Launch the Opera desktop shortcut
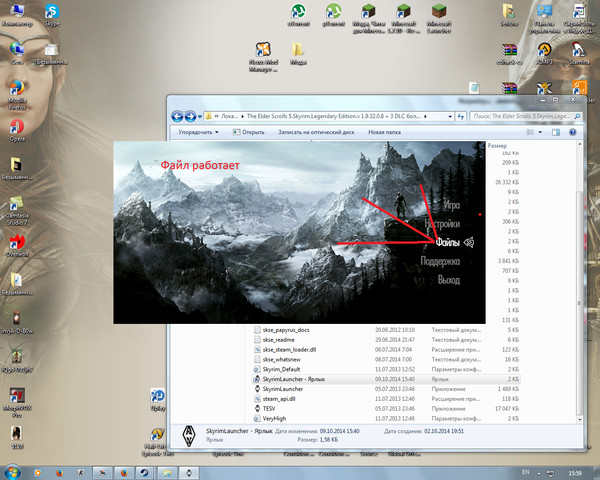600x480 pixels. click(x=17, y=130)
